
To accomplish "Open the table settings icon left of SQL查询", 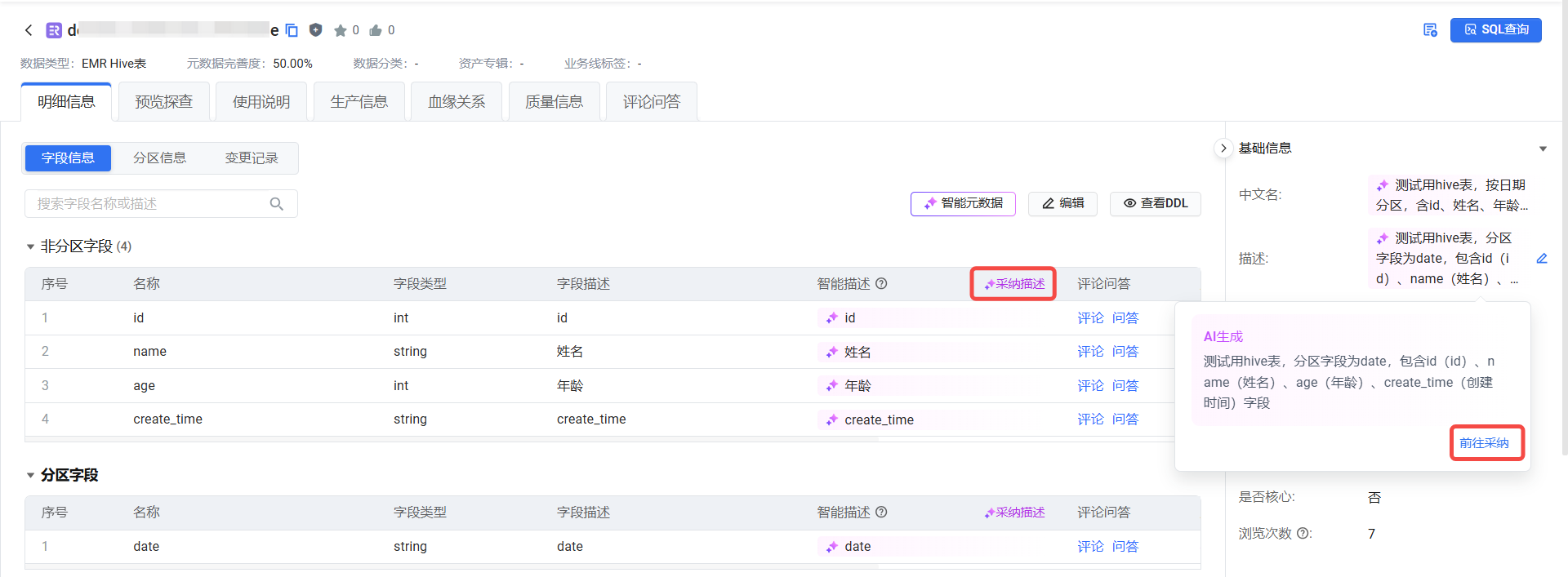I will (1430, 30).
